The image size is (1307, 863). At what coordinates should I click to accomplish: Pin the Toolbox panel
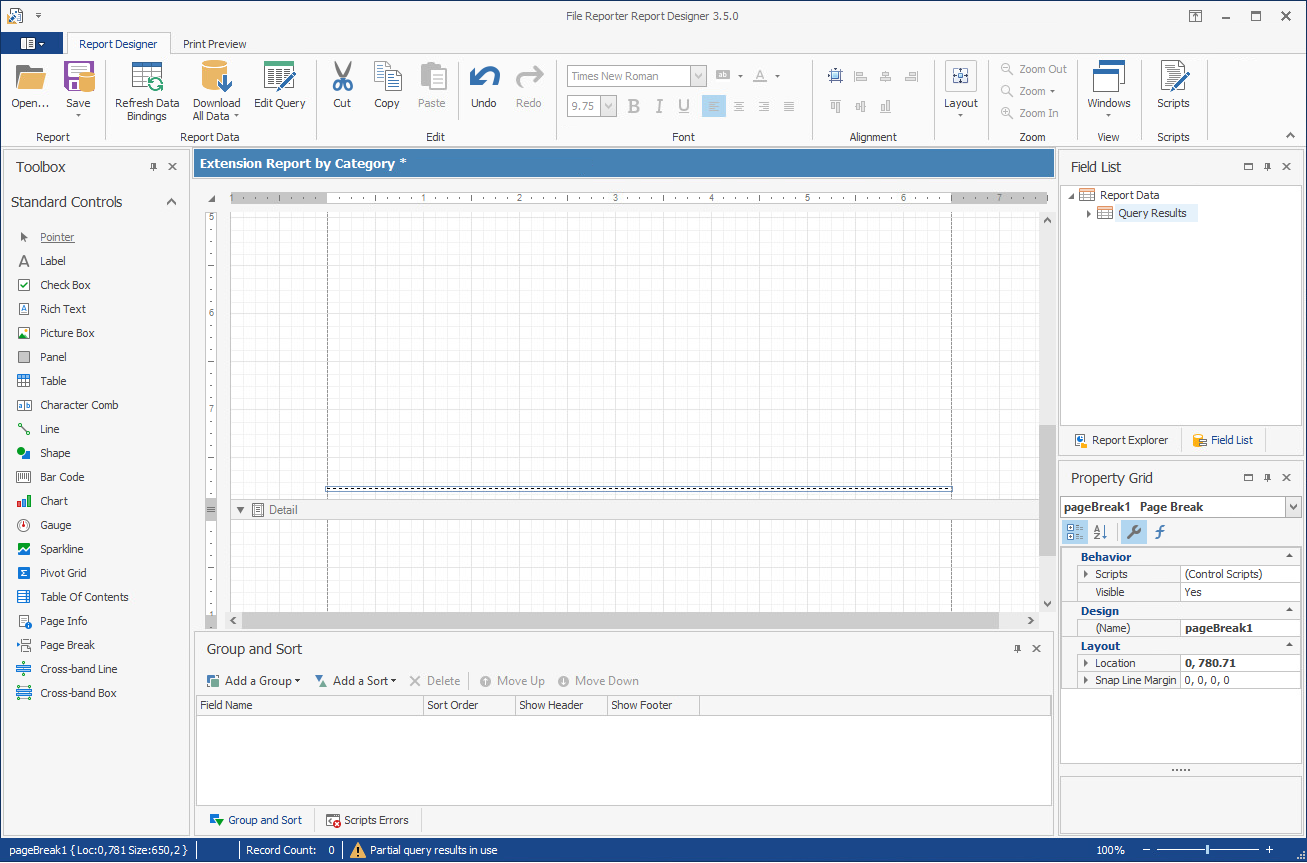click(x=152, y=167)
